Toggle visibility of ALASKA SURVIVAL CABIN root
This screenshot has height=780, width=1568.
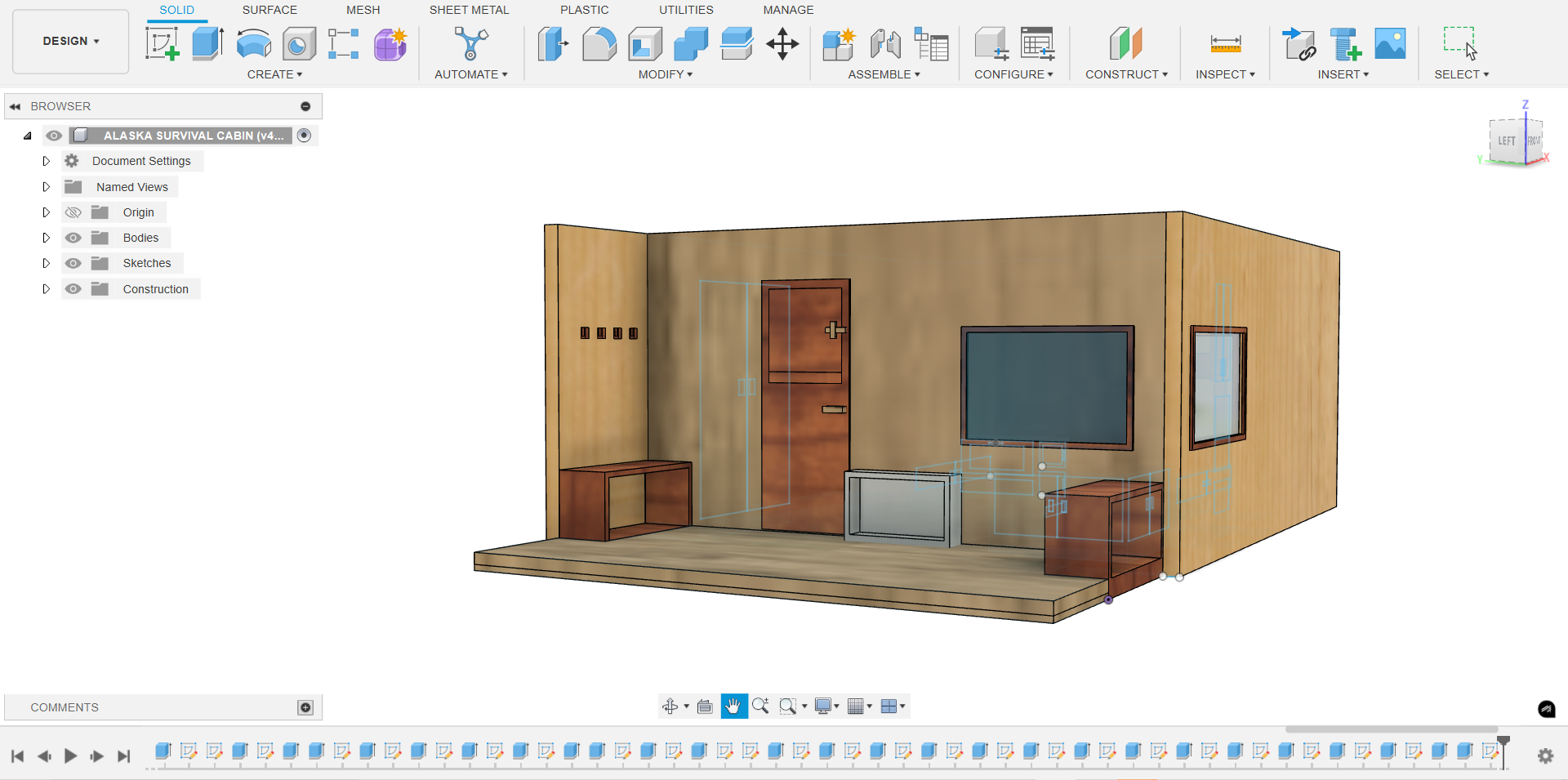(54, 136)
